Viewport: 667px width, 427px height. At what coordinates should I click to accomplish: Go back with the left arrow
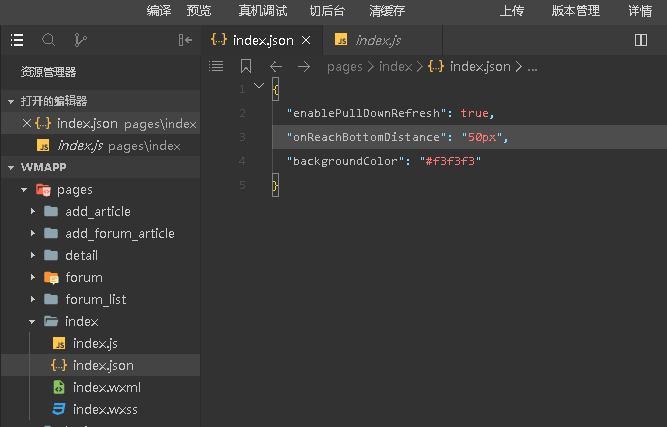tap(276, 66)
